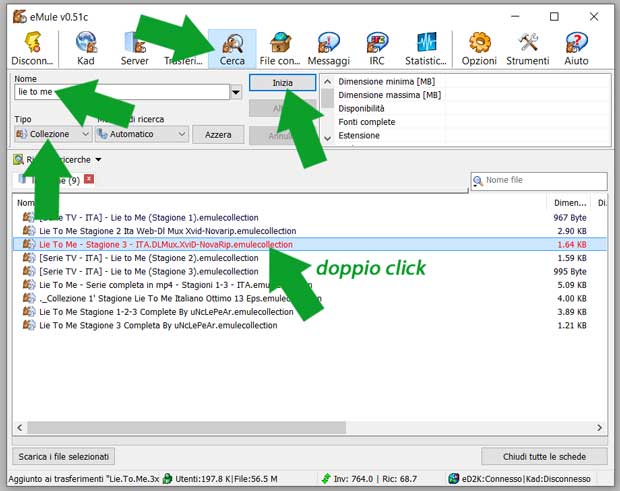Open the Cerca search panel
The height and width of the screenshot is (491, 620).
(x=232, y=48)
